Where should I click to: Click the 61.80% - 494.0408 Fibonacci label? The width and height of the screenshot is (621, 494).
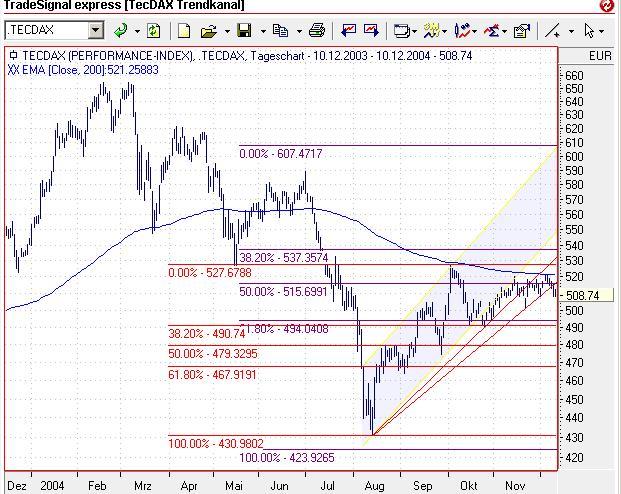click(x=284, y=328)
